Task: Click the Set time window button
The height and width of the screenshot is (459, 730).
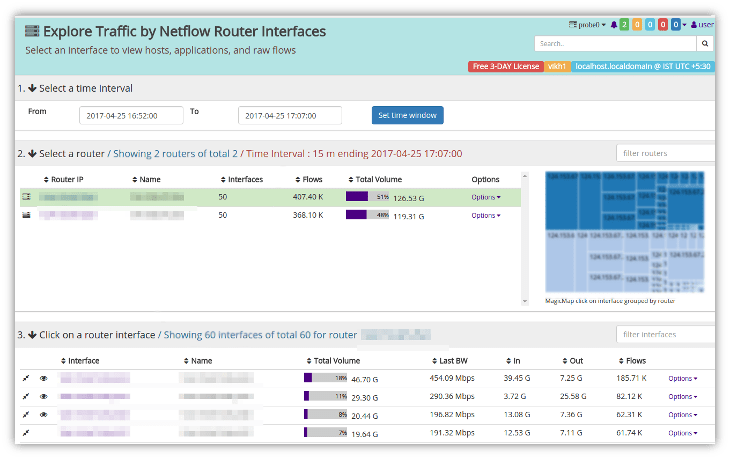Action: [x=407, y=115]
